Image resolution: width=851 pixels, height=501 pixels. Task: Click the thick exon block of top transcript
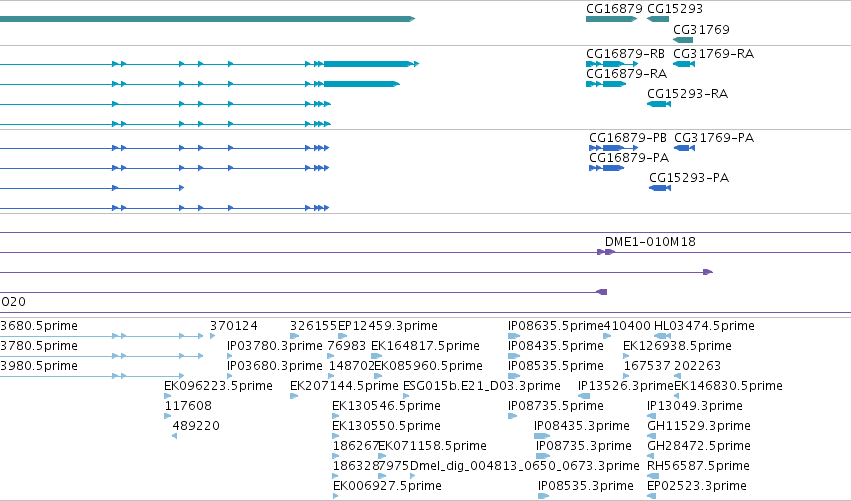pos(367,64)
